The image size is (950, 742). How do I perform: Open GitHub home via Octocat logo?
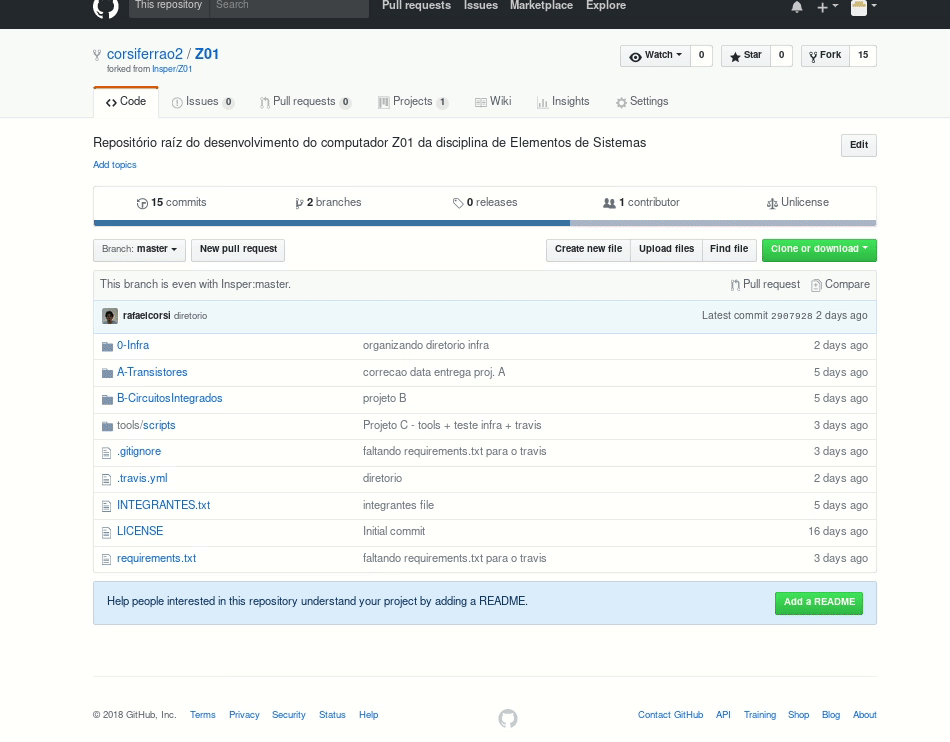tap(105, 8)
